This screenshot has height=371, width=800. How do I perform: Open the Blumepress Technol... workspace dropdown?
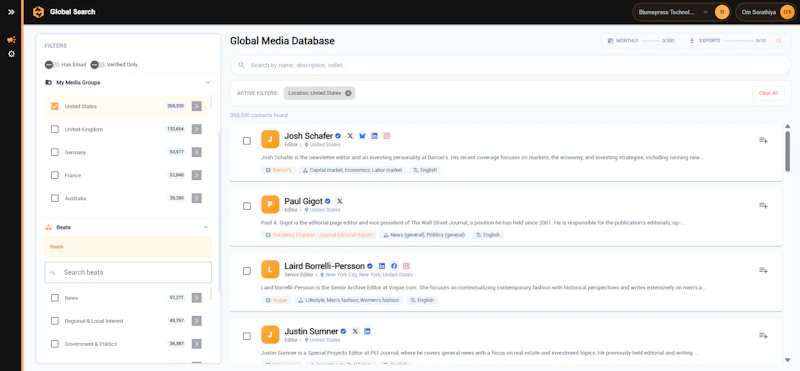click(682, 12)
